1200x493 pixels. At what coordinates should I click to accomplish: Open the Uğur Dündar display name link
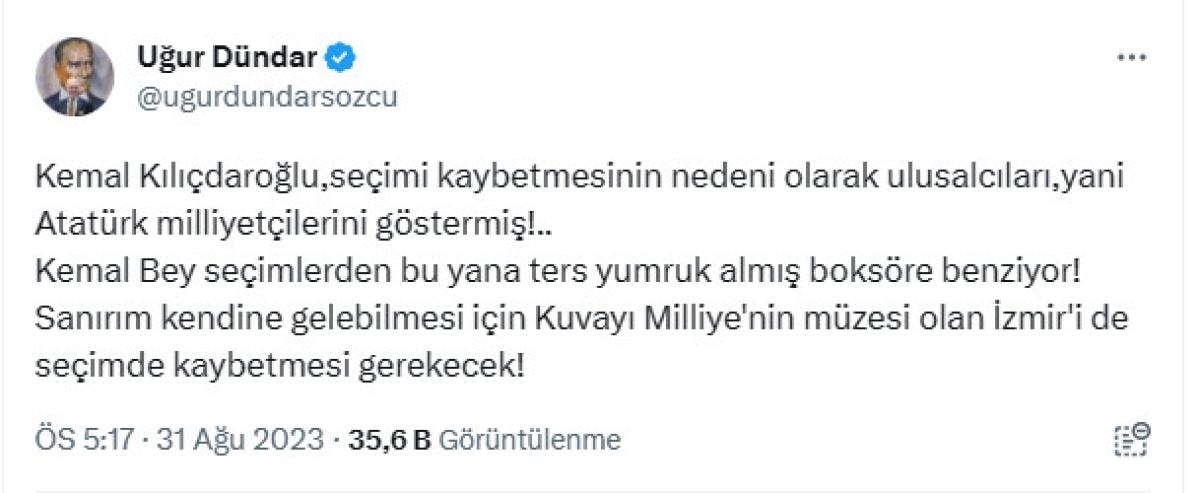pyautogui.click(x=226, y=59)
